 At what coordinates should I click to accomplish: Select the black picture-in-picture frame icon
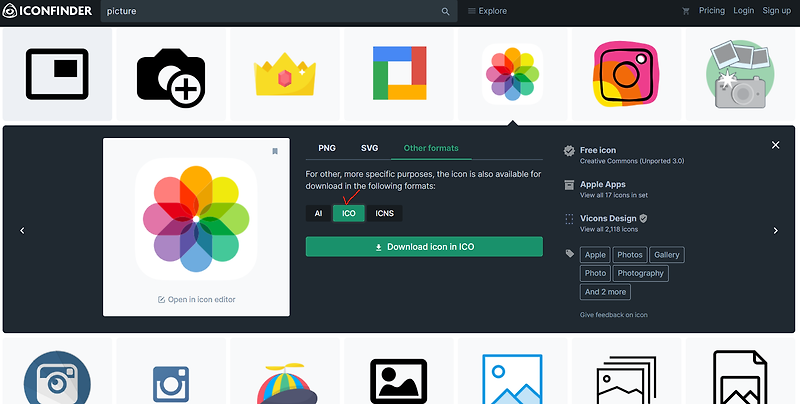pyautogui.click(x=57, y=74)
